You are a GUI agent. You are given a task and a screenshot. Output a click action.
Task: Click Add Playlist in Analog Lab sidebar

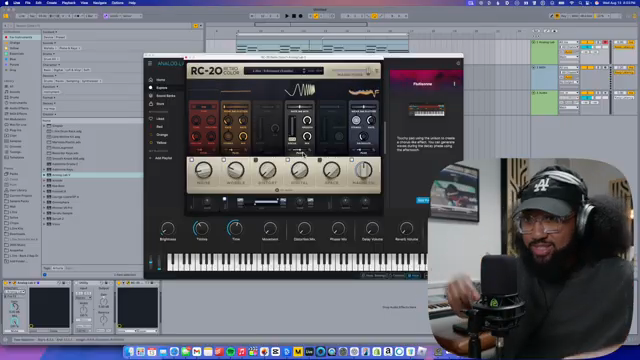pos(163,158)
